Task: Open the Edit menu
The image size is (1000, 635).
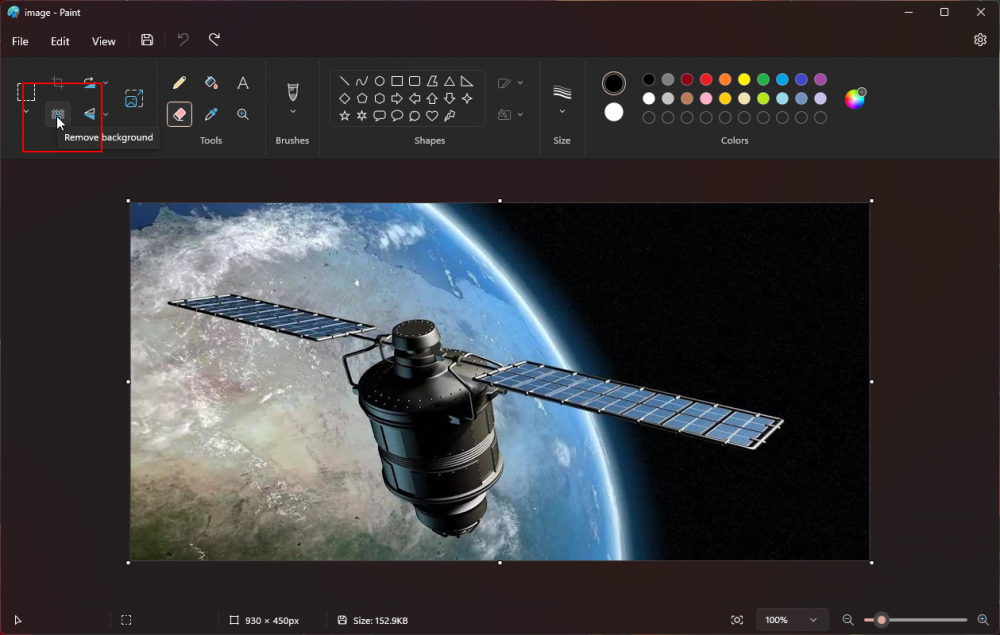Action: (60, 41)
